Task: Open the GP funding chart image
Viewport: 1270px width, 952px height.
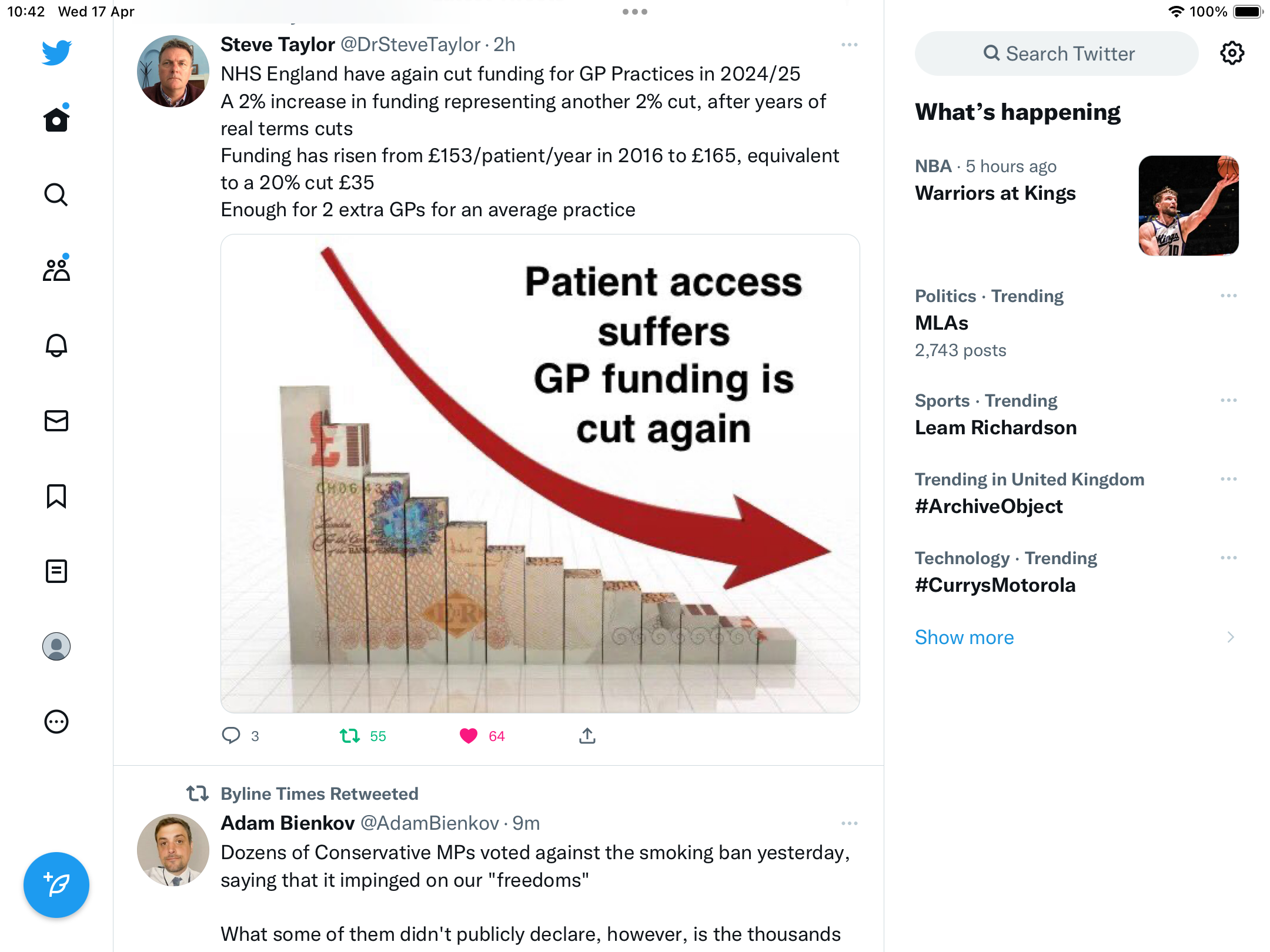Action: click(540, 474)
